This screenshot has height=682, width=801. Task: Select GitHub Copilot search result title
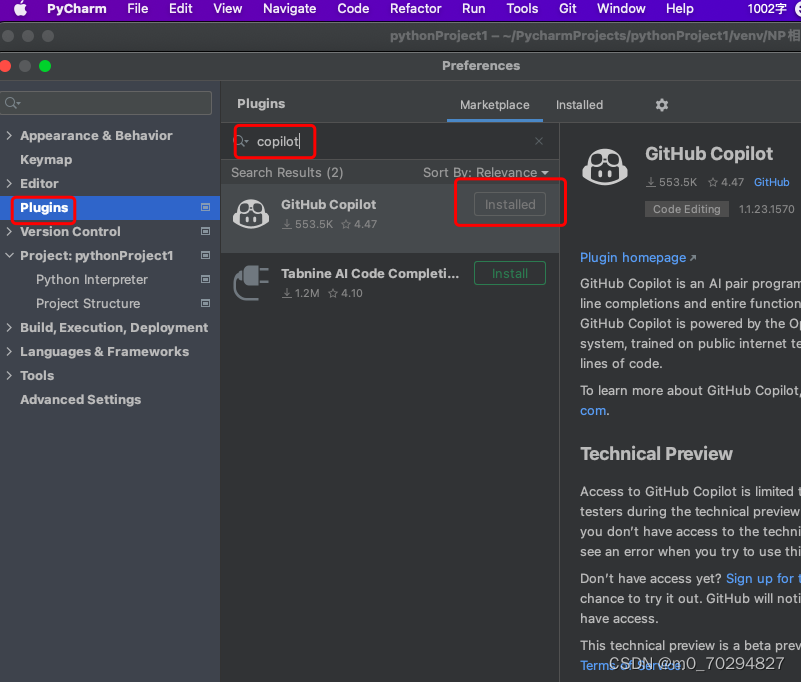pyautogui.click(x=328, y=204)
